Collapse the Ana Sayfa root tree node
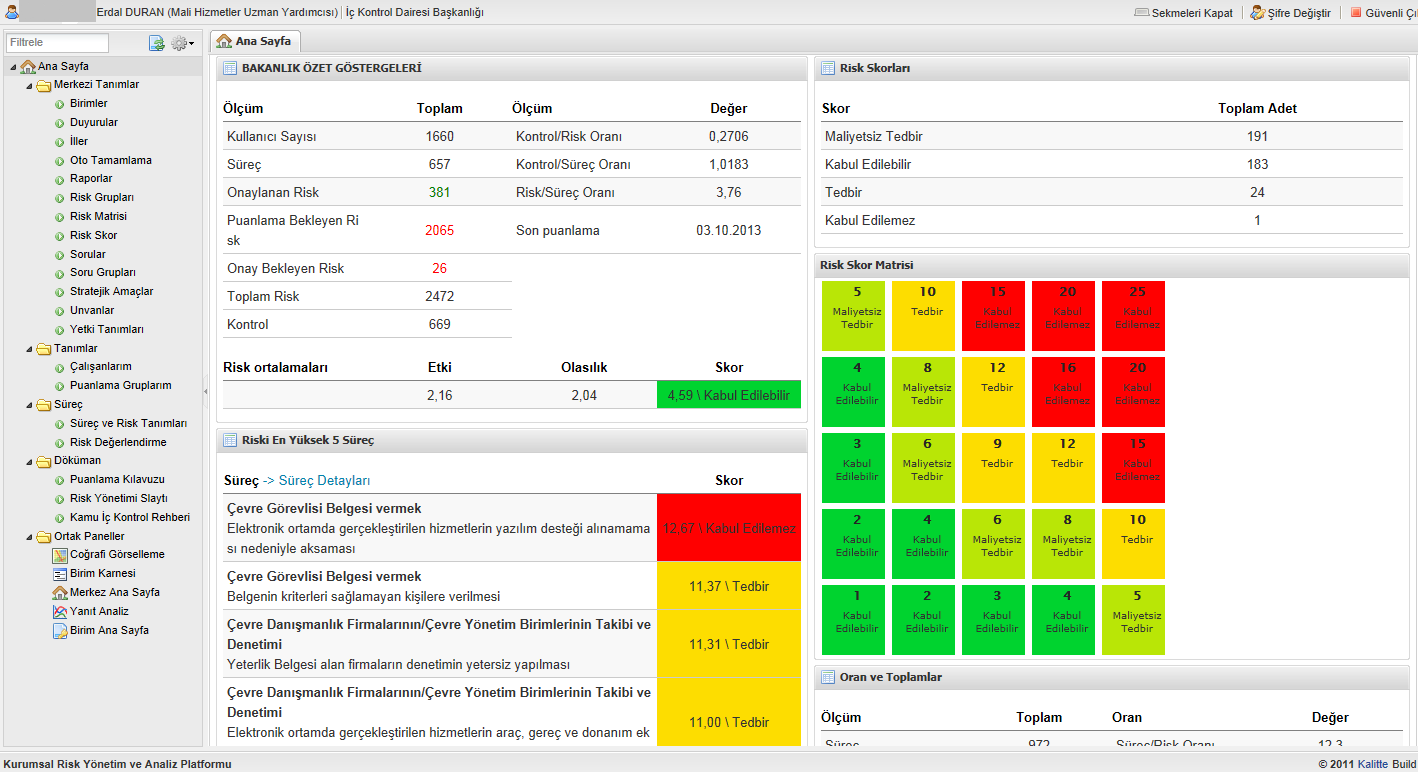1418x772 pixels. tap(13, 67)
